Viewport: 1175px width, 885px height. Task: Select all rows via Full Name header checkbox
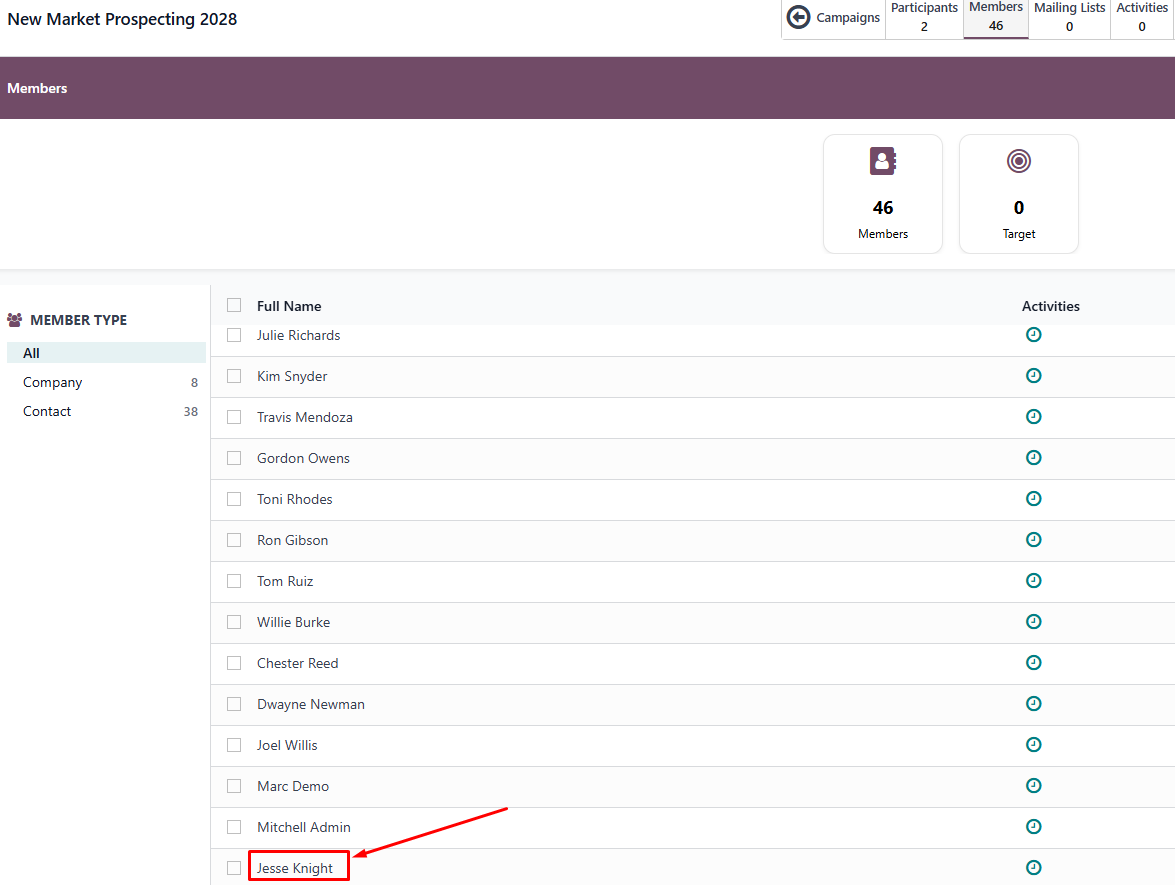[x=234, y=305]
